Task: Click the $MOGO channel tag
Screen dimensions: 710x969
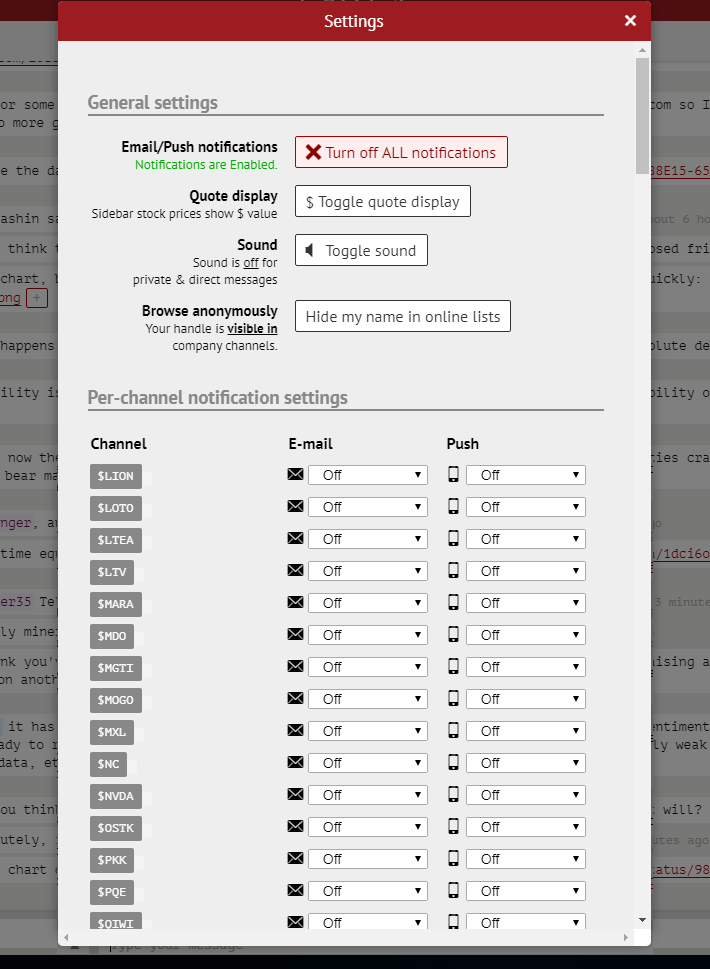Action: 116,700
